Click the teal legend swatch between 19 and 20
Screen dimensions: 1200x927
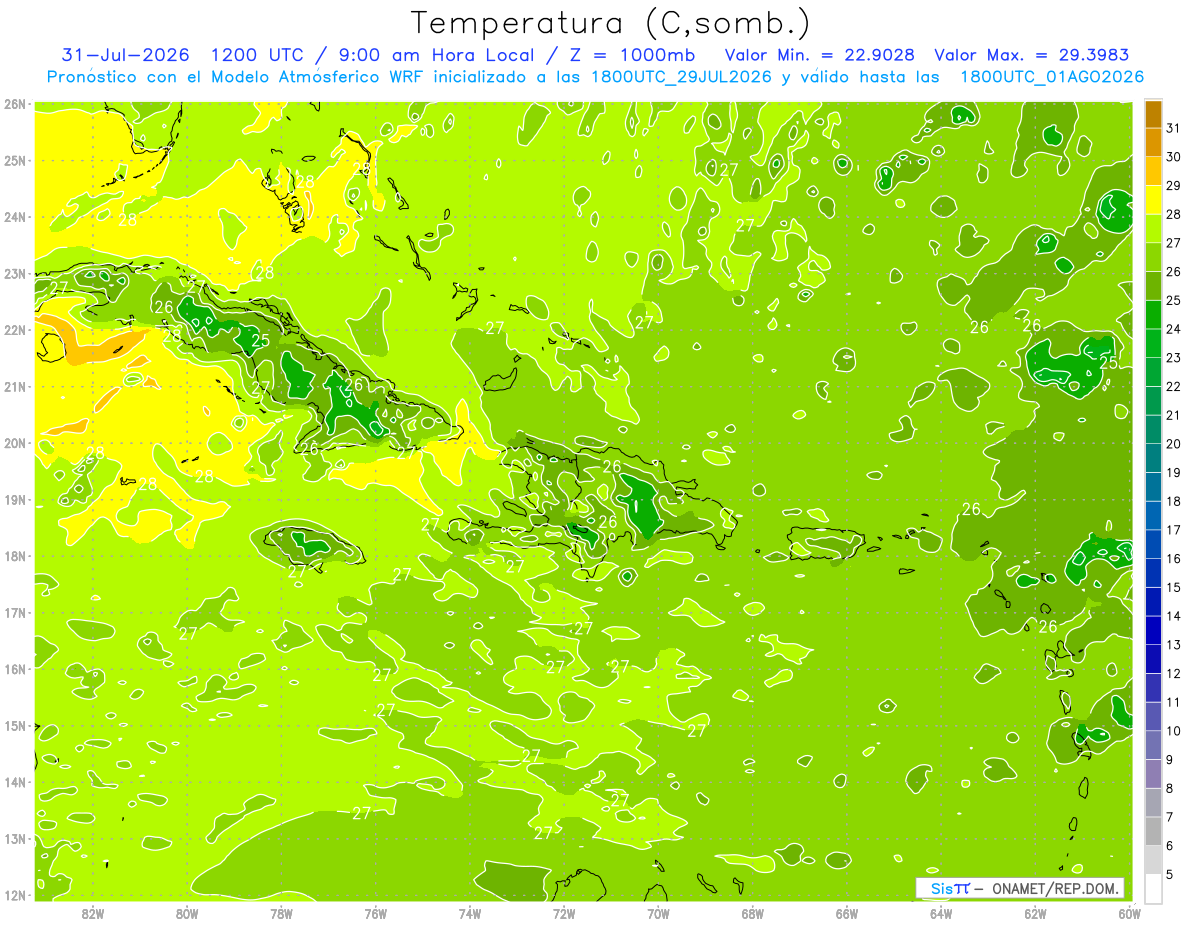[1153, 458]
